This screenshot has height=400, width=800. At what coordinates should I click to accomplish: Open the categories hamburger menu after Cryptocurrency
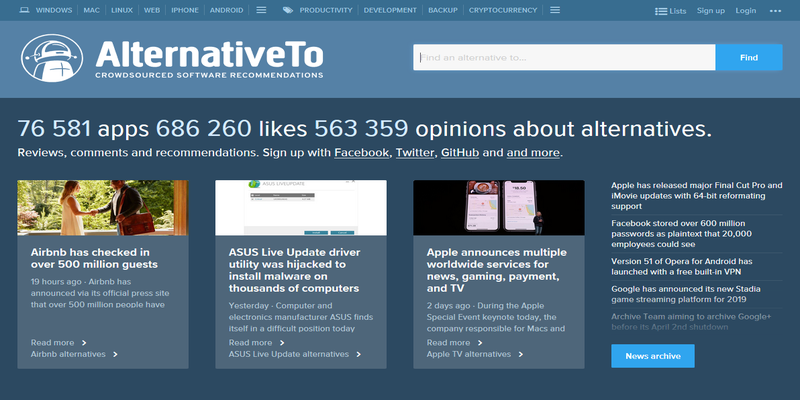point(555,10)
